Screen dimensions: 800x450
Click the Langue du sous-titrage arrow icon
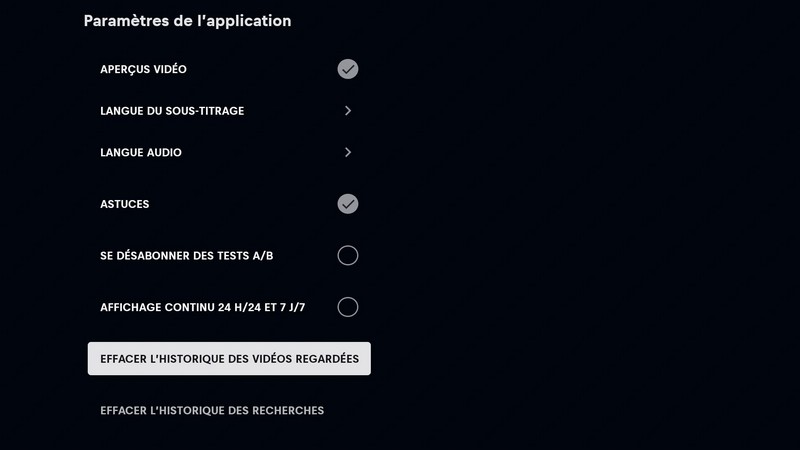[348, 111]
